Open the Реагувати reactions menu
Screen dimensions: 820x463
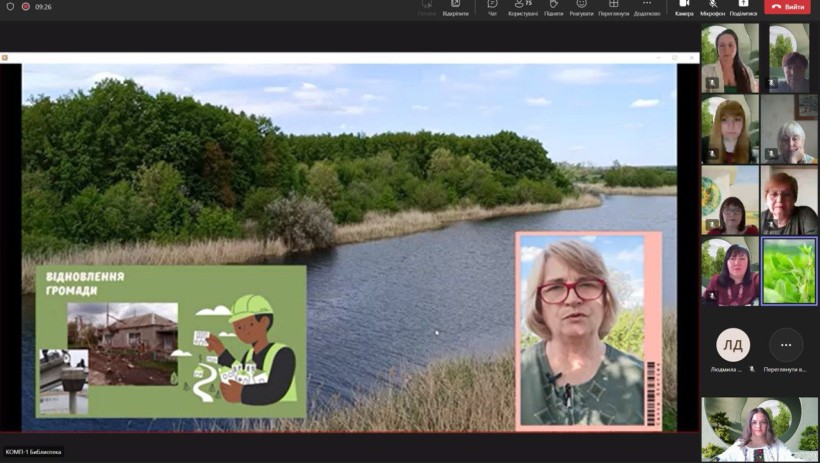click(581, 8)
